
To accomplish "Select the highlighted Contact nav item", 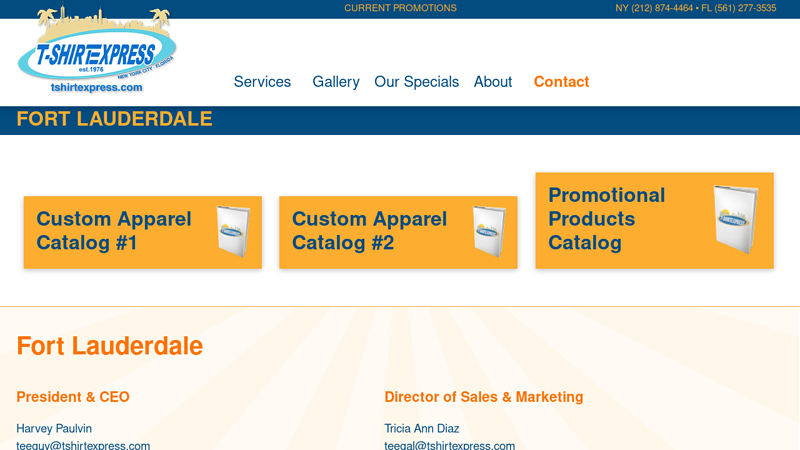I will [x=561, y=82].
